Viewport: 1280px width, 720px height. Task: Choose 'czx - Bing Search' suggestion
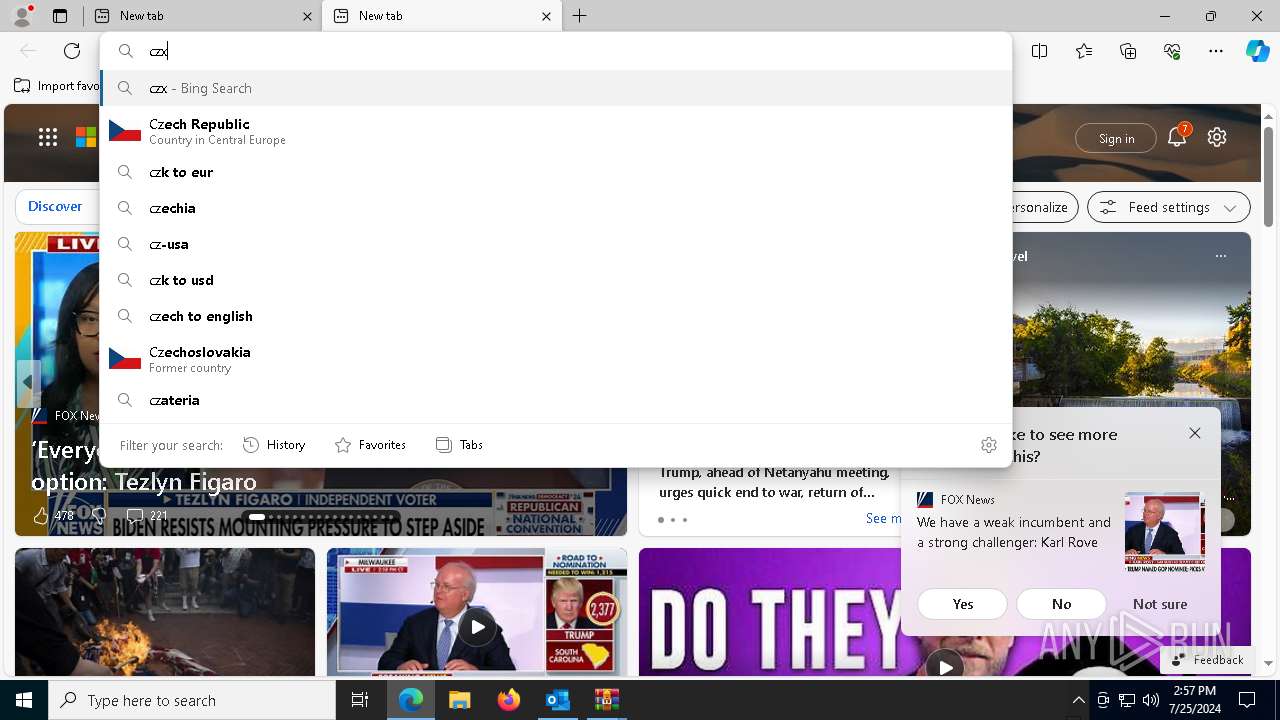[x=556, y=88]
